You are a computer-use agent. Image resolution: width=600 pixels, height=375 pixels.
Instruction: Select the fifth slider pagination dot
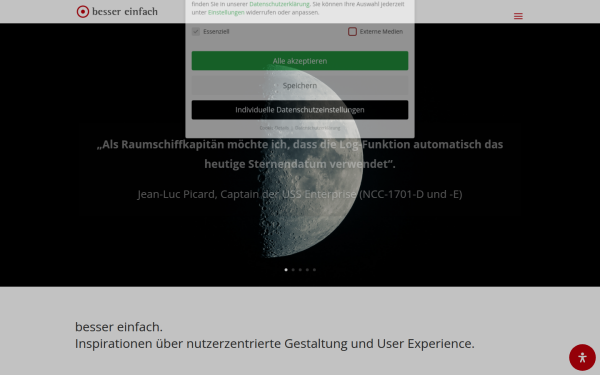point(314,270)
